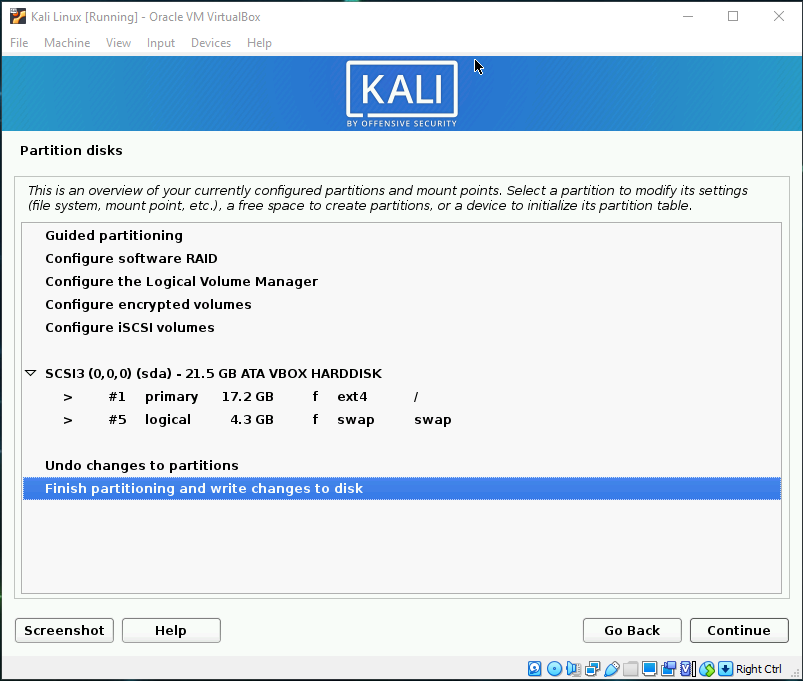This screenshot has height=681, width=803.
Task: Click the USB devices status icon
Action: pos(612,669)
